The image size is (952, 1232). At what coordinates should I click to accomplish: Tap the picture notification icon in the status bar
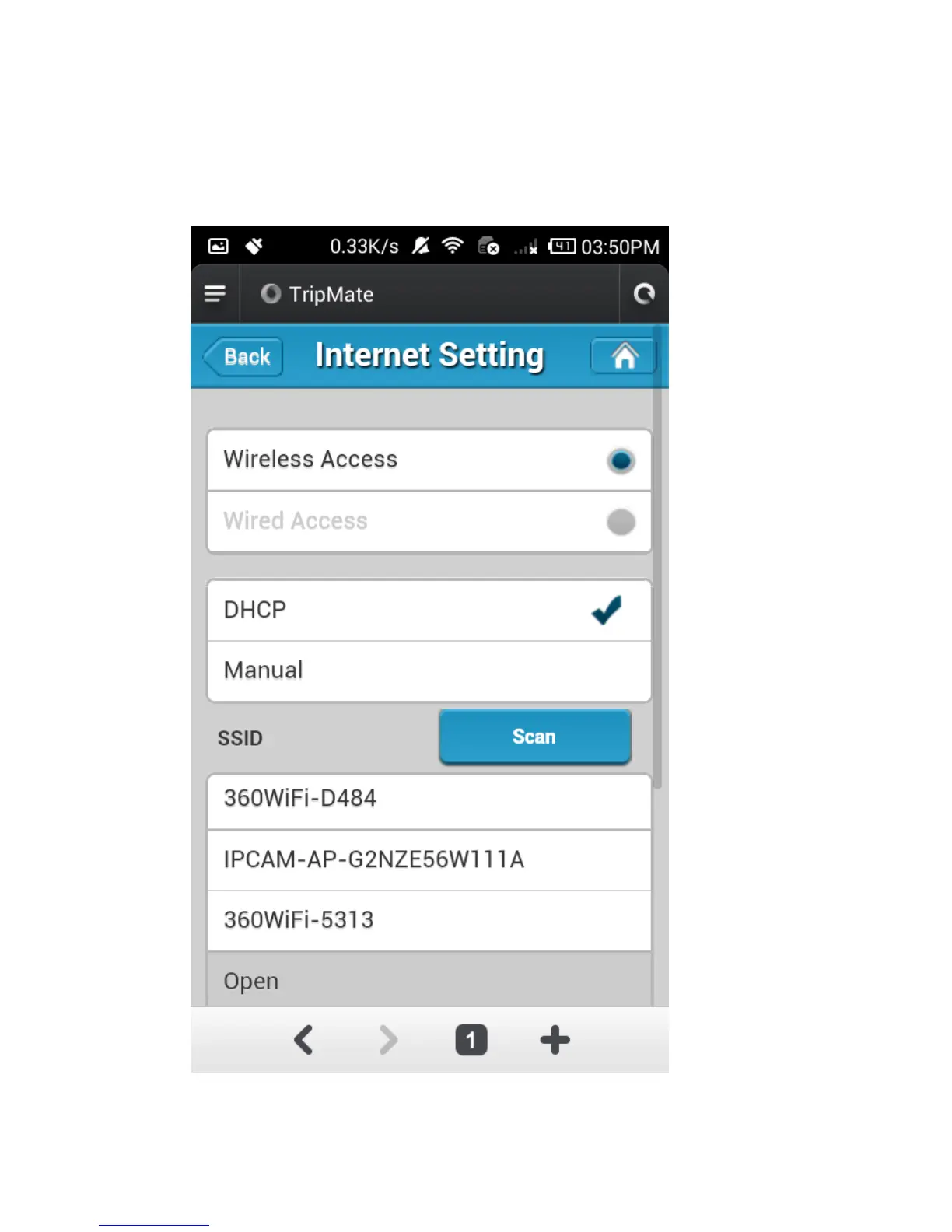click(219, 246)
